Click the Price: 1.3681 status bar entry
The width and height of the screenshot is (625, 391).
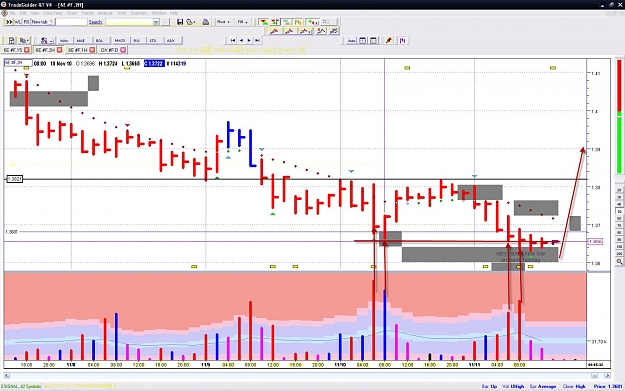608,386
